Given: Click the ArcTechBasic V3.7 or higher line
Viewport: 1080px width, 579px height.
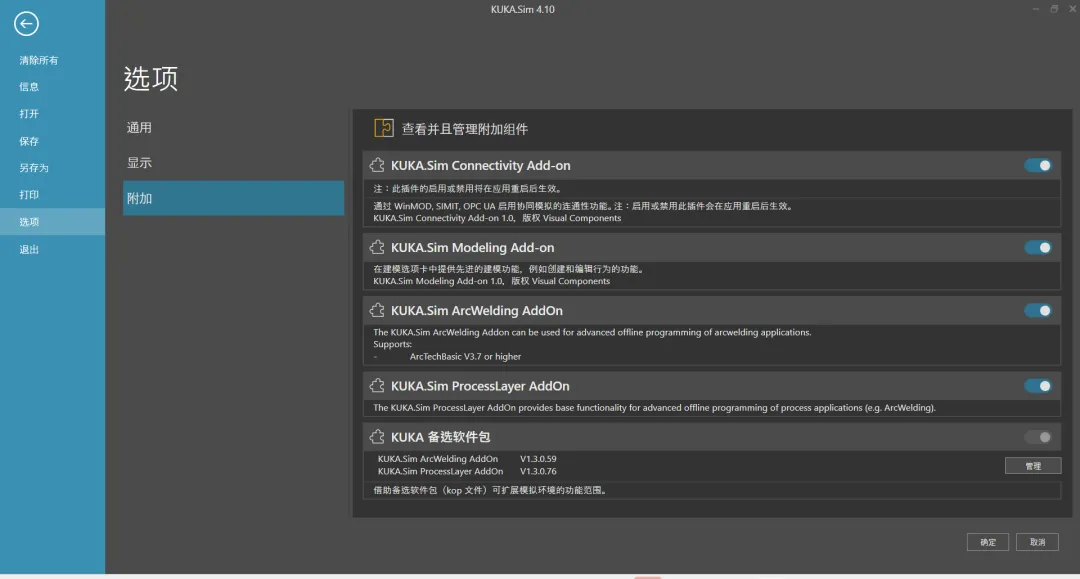Looking at the screenshot, I should (x=465, y=357).
